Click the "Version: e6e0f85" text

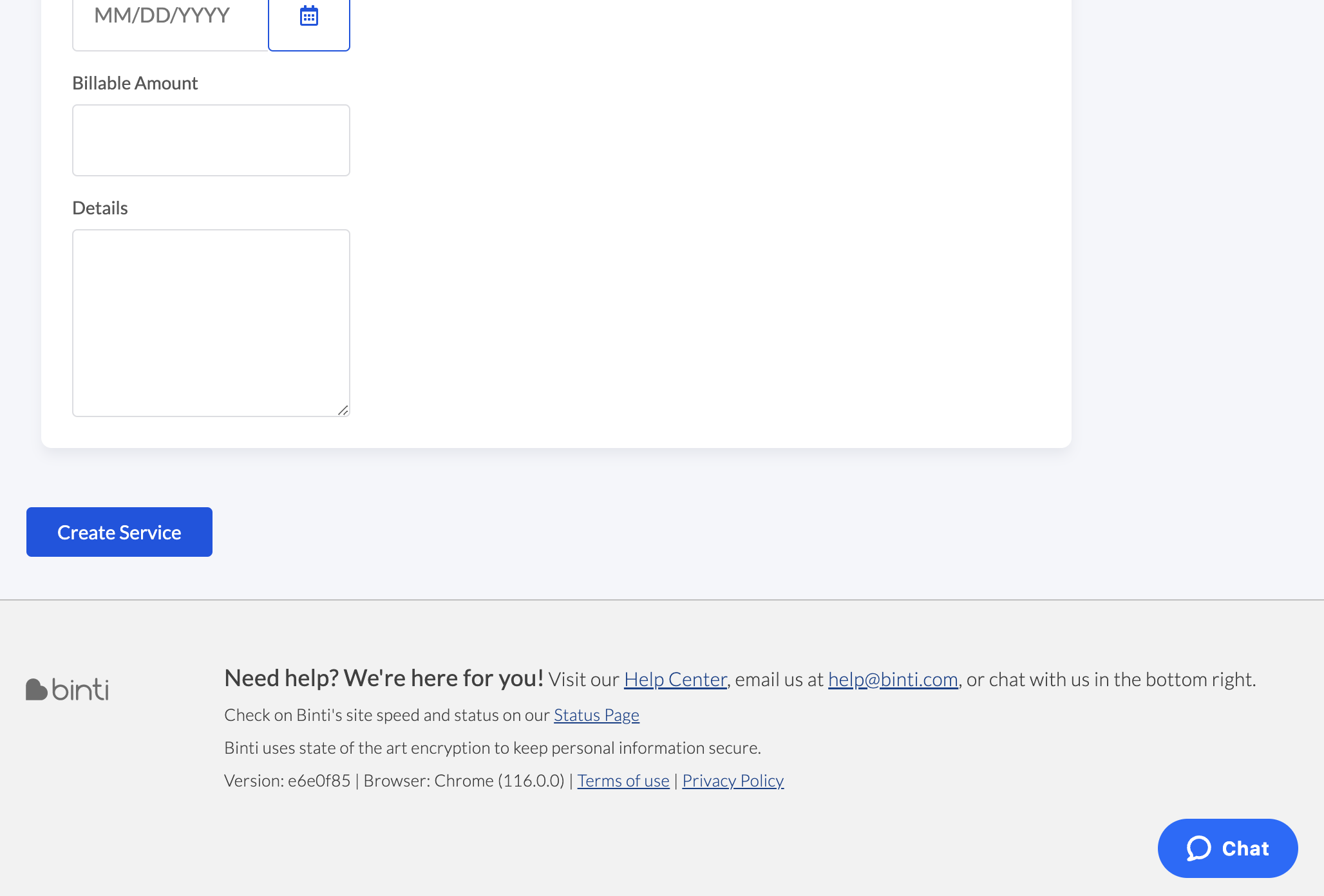click(287, 781)
